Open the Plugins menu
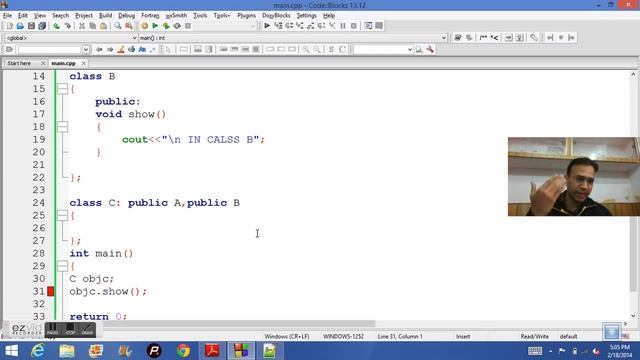 (x=246, y=16)
